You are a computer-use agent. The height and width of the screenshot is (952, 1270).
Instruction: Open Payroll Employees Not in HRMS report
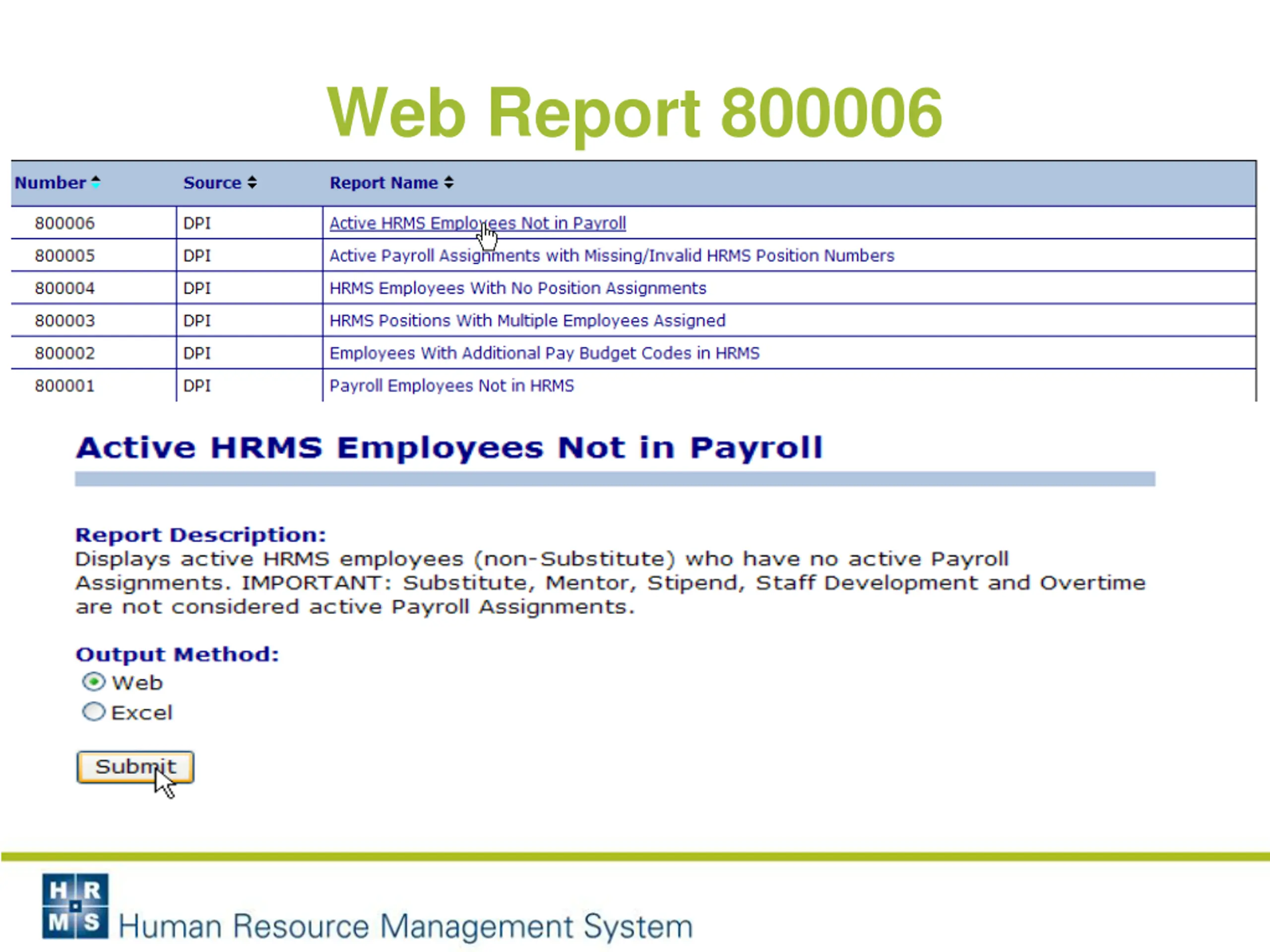[x=451, y=386]
